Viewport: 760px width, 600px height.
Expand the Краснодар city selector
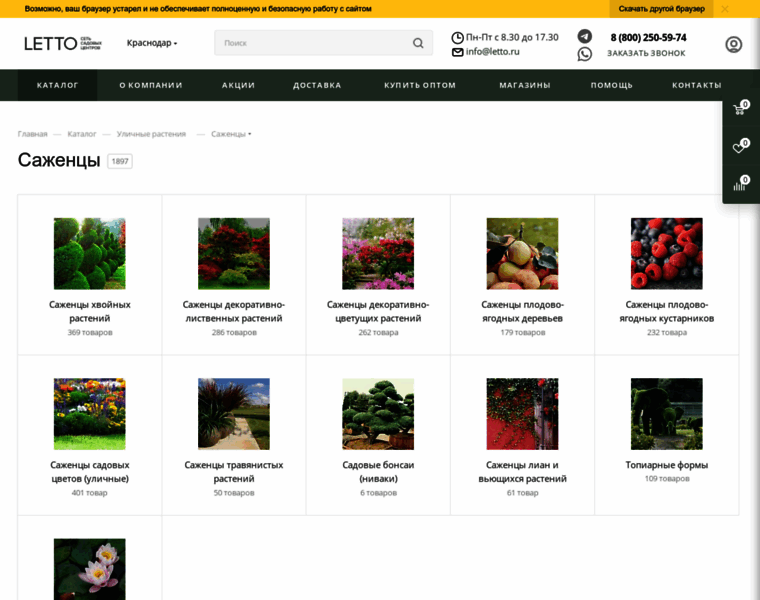point(152,43)
